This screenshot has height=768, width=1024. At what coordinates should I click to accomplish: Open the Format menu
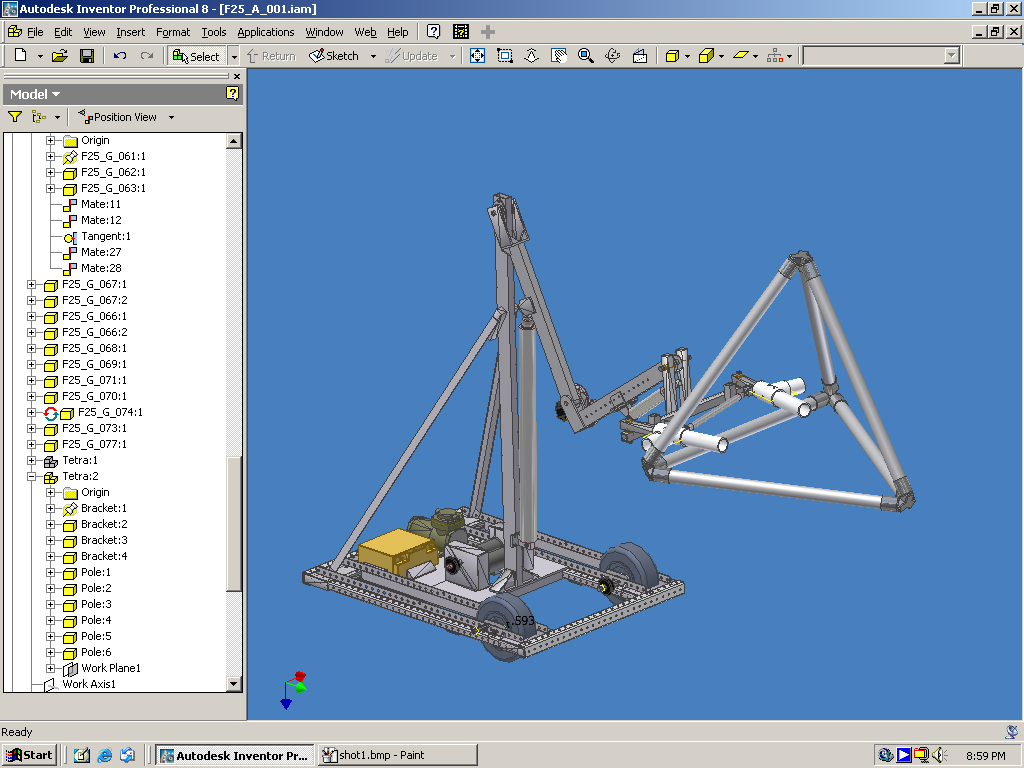point(173,32)
